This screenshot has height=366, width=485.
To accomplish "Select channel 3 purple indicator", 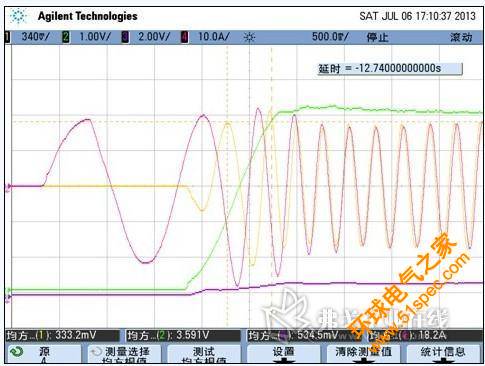I will 125,37.
